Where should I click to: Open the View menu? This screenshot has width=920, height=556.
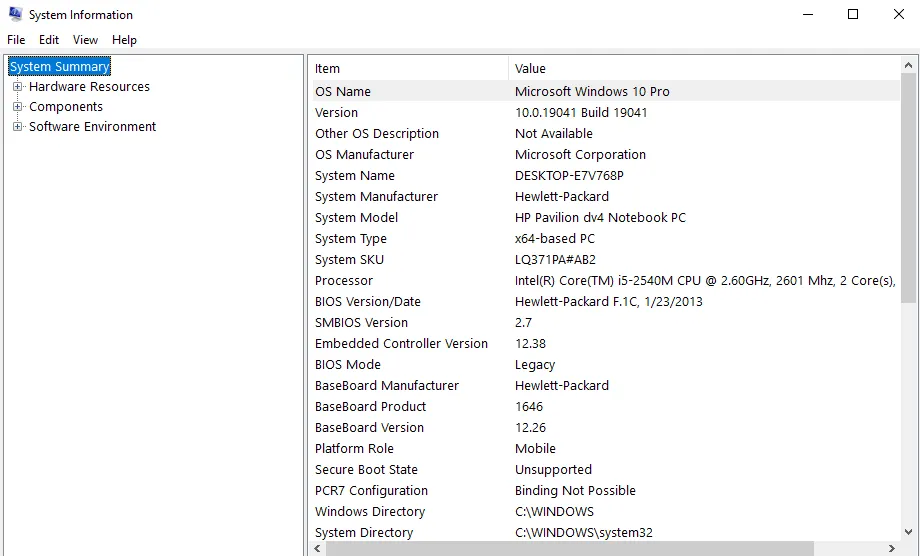(85, 40)
